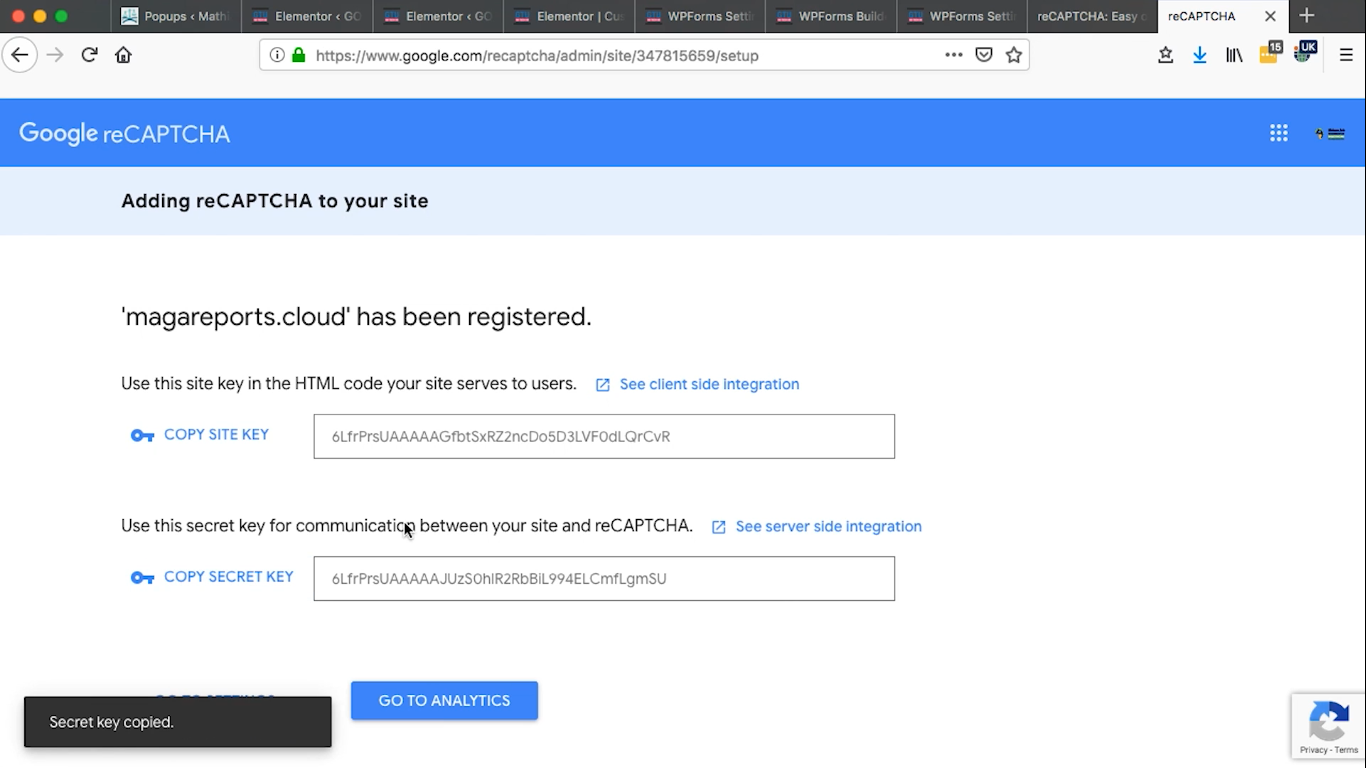
Task: Switch to the Elementor | Cu tab
Action: click(568, 16)
